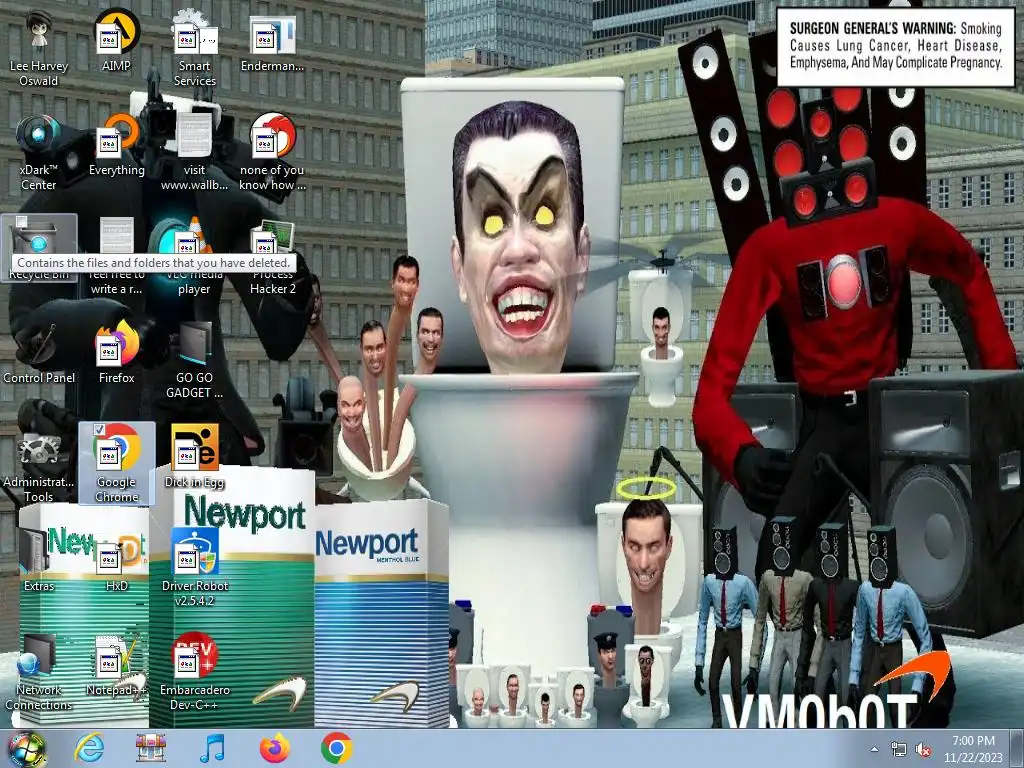Tick the Recycle Bin icon checkbox
The height and width of the screenshot is (768, 1024).
(x=22, y=222)
